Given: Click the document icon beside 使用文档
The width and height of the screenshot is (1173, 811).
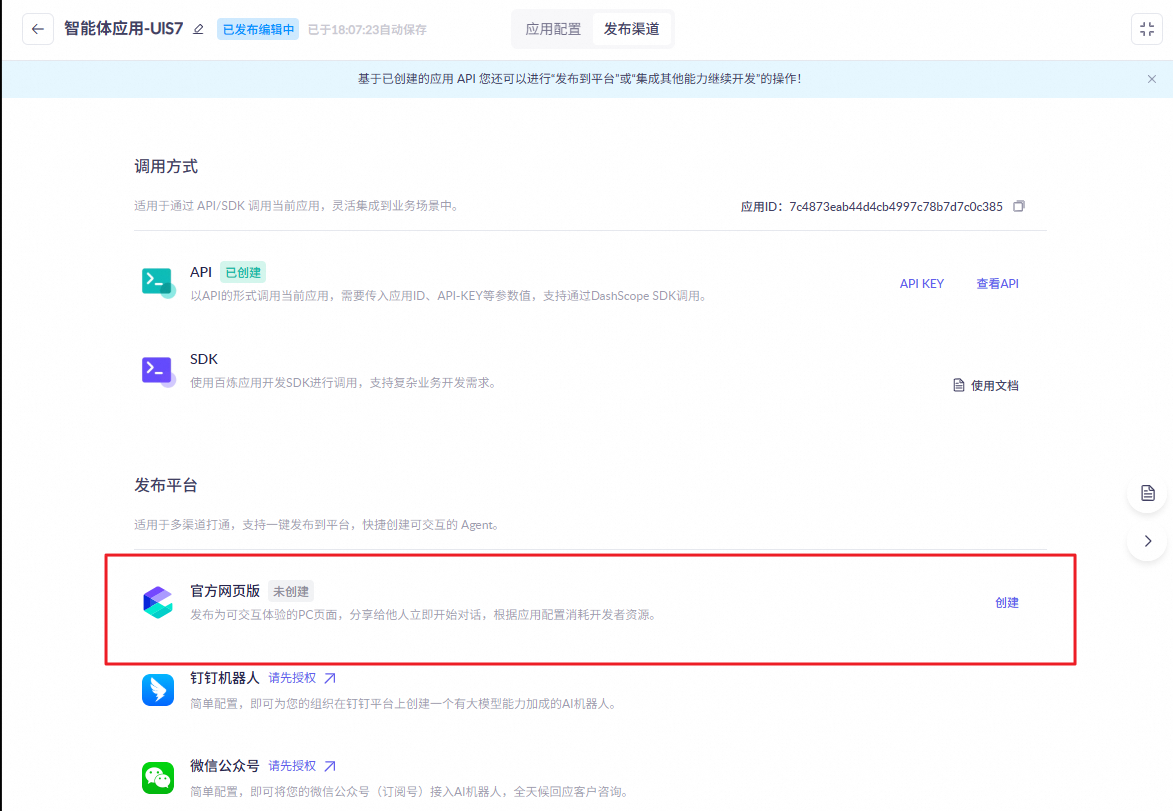Looking at the screenshot, I should (958, 385).
